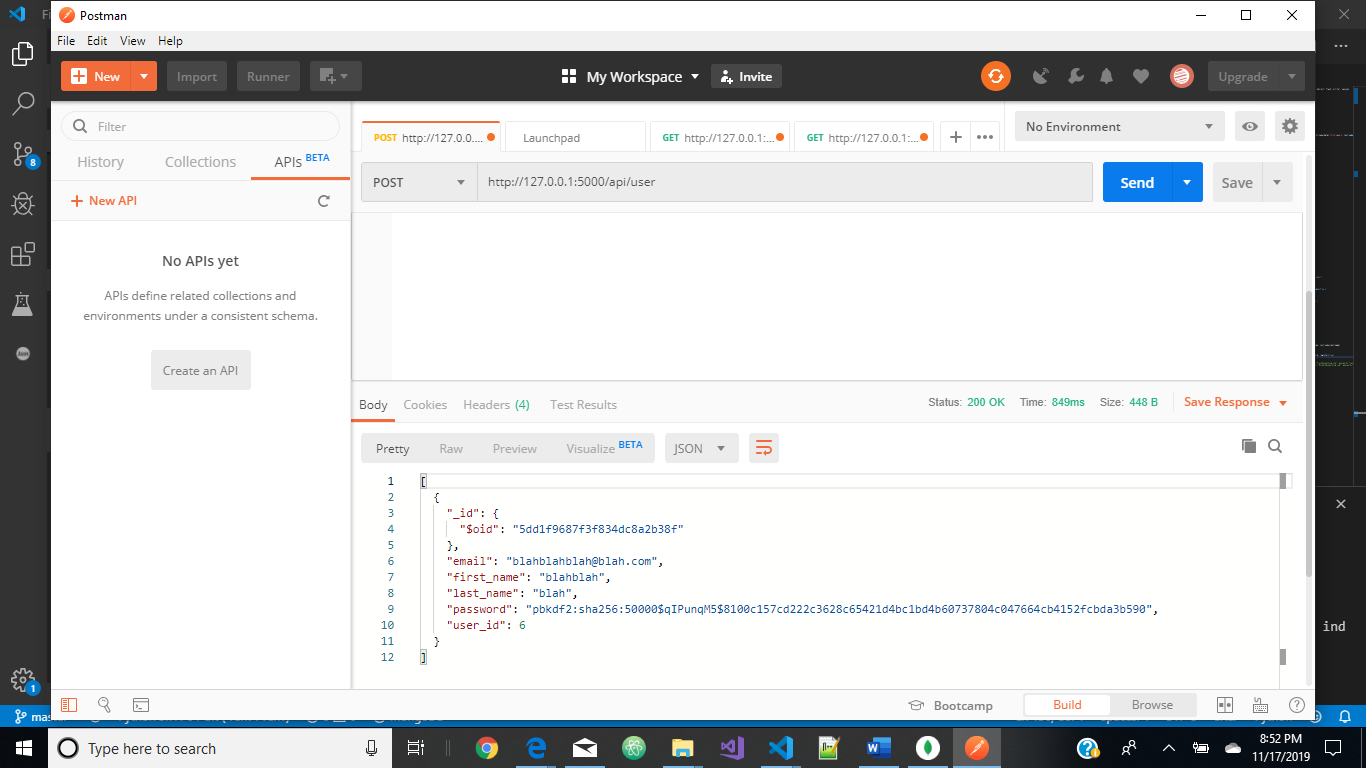This screenshot has height=768, width=1366.
Task: Open the New button dropdown arrow
Action: click(144, 76)
